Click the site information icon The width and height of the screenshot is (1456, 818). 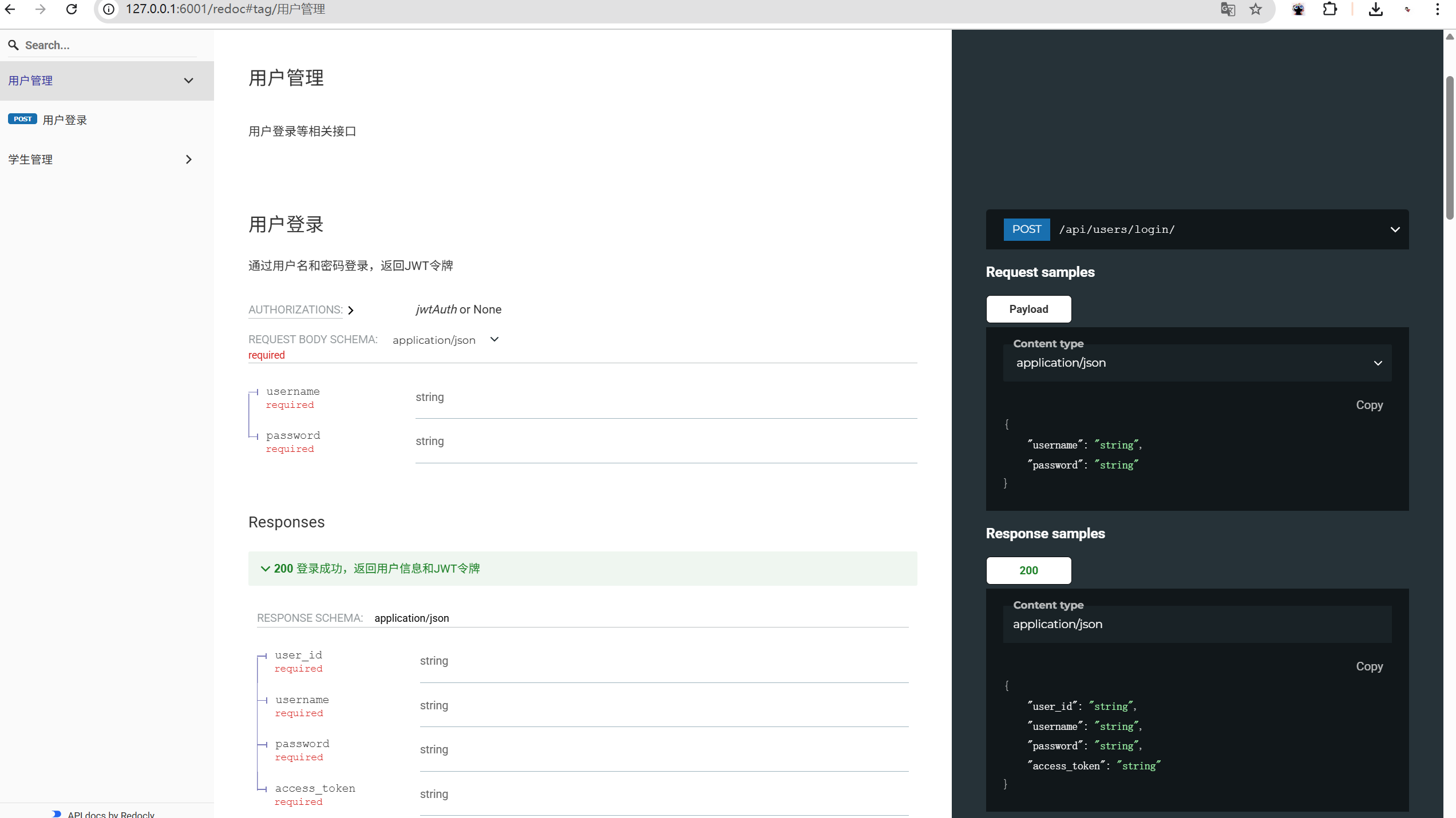[x=109, y=9]
